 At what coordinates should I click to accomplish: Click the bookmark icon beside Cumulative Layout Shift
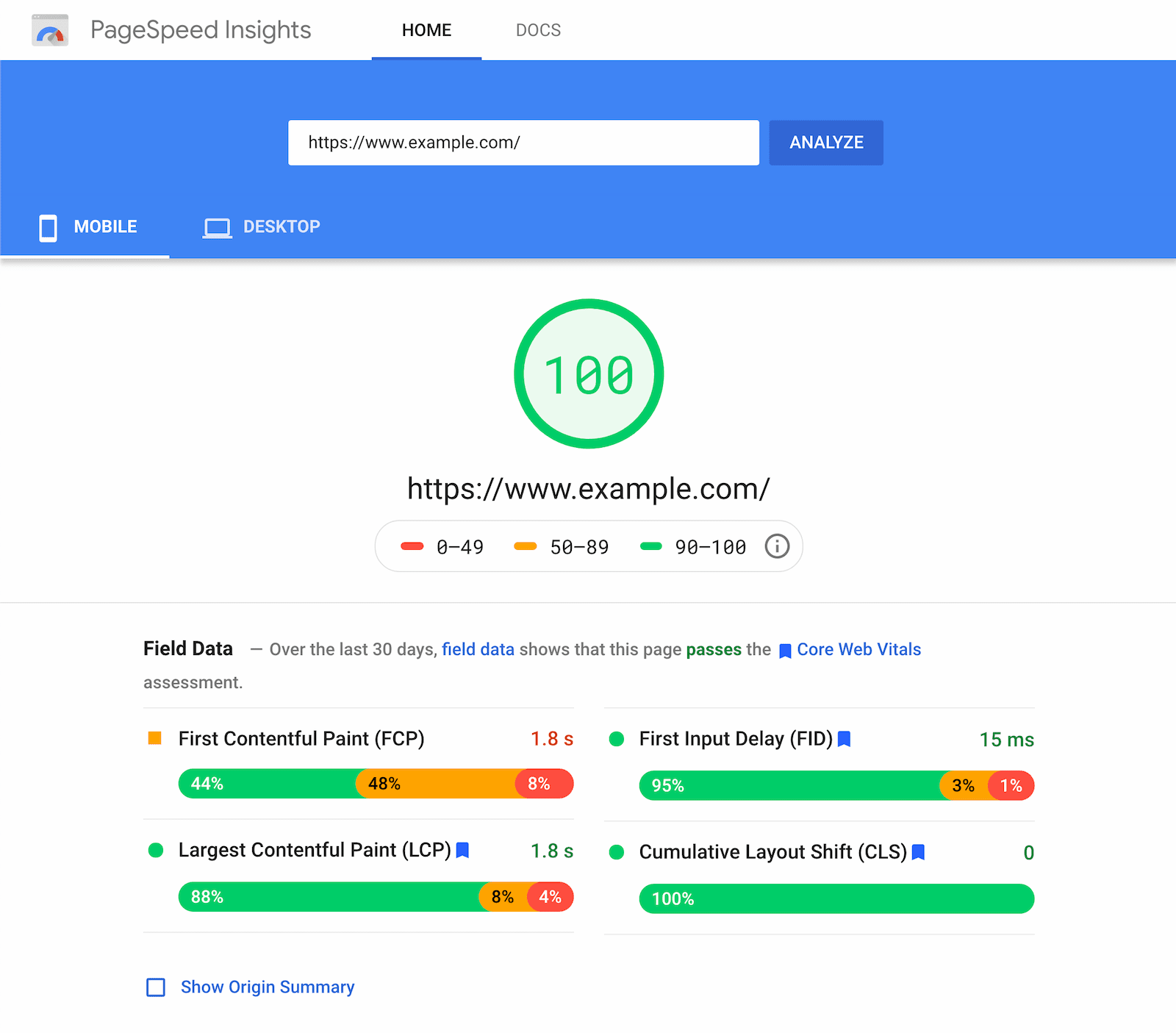tap(918, 852)
